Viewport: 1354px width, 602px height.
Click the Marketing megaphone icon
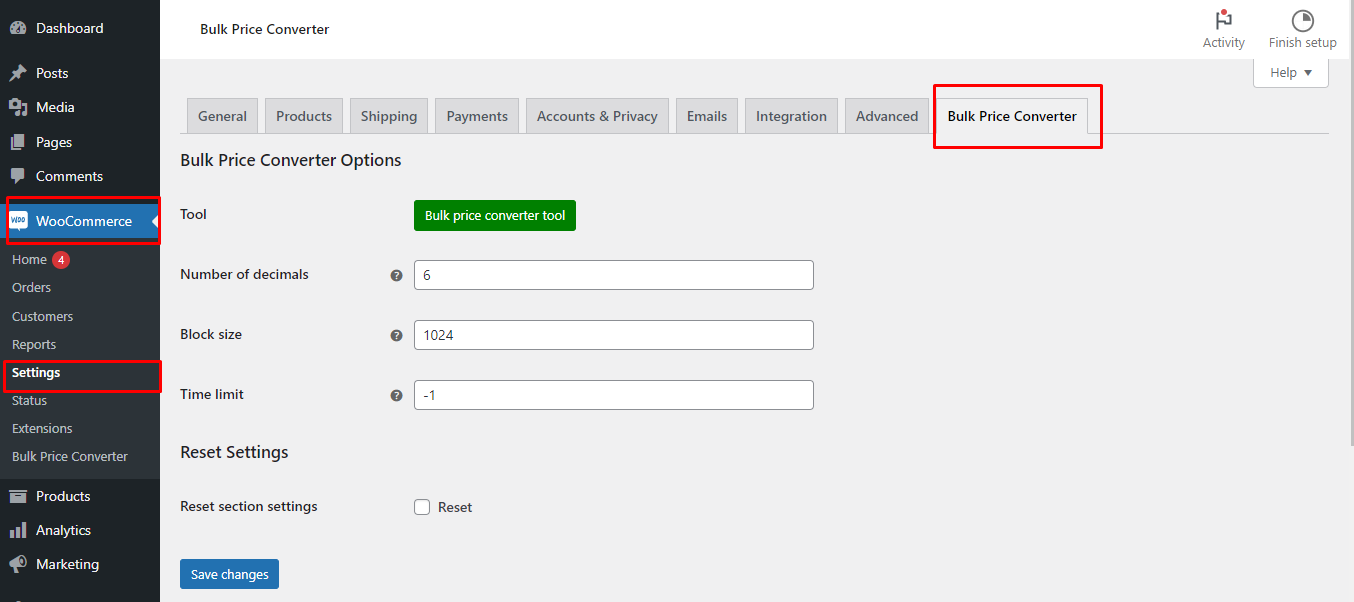click(18, 564)
